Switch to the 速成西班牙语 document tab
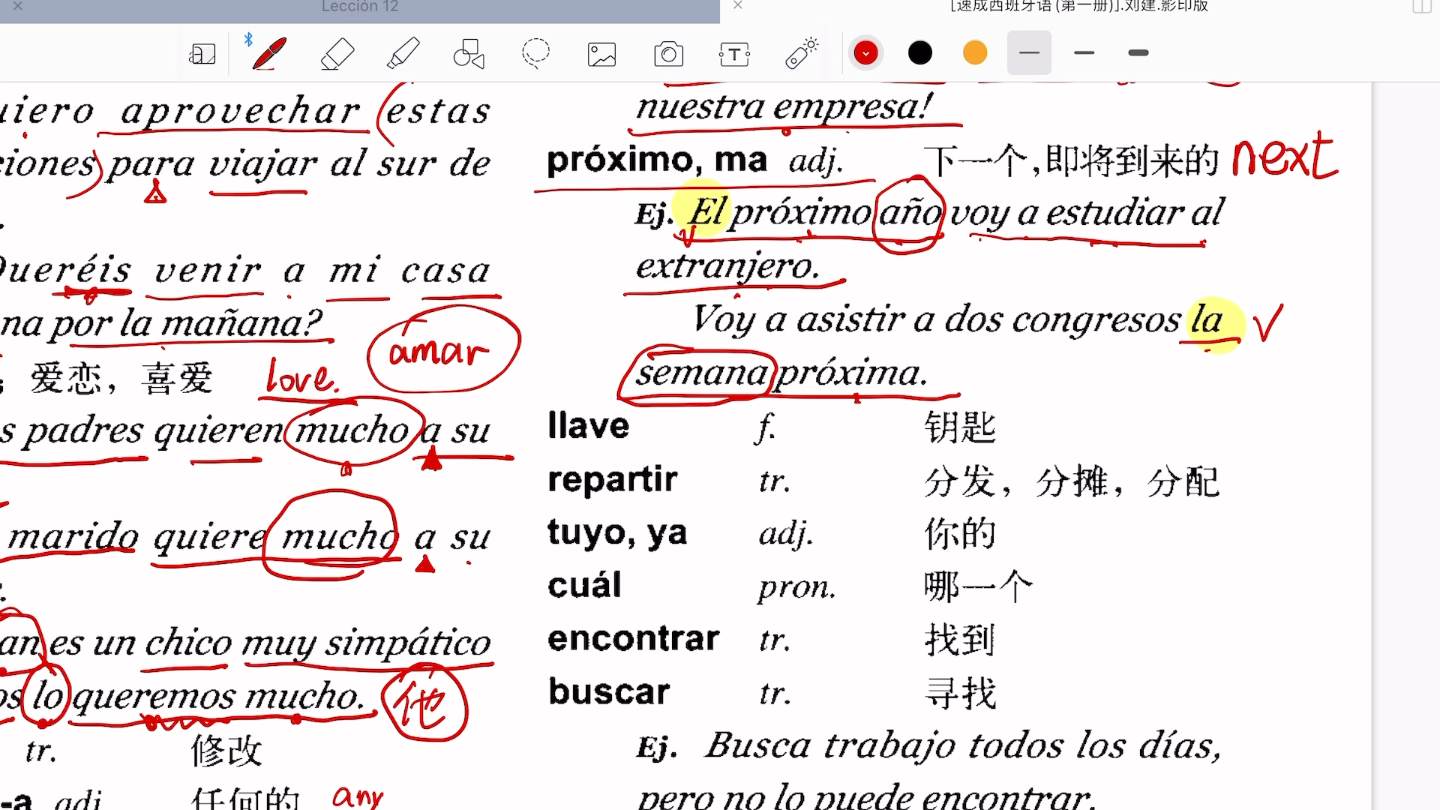The width and height of the screenshot is (1440, 810). (1079, 6)
